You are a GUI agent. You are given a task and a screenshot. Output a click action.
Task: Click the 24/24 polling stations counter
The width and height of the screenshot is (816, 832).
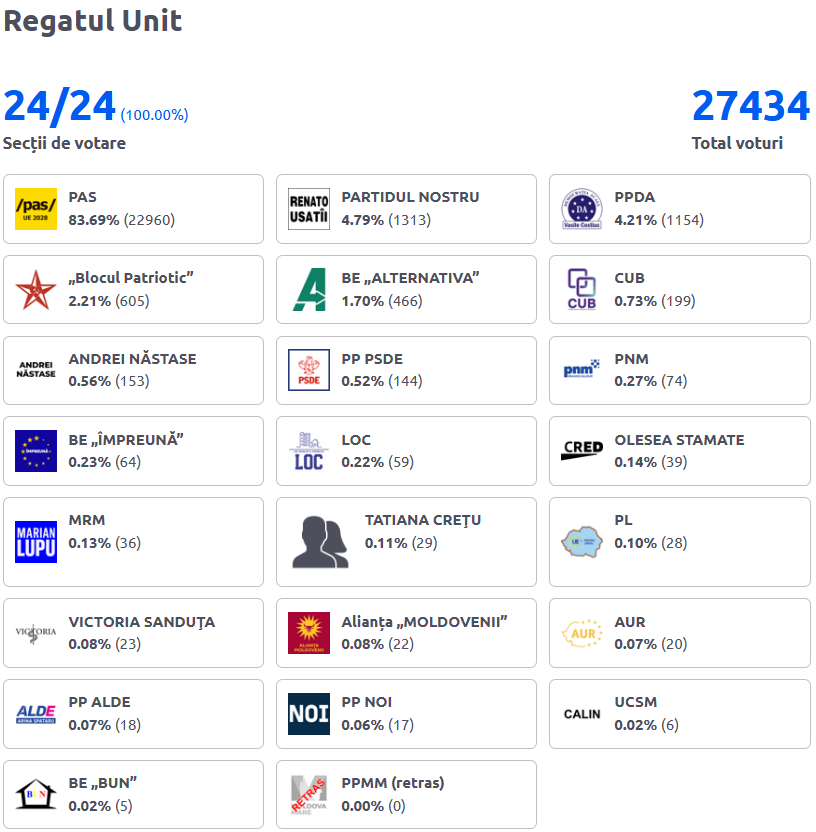tap(59, 106)
